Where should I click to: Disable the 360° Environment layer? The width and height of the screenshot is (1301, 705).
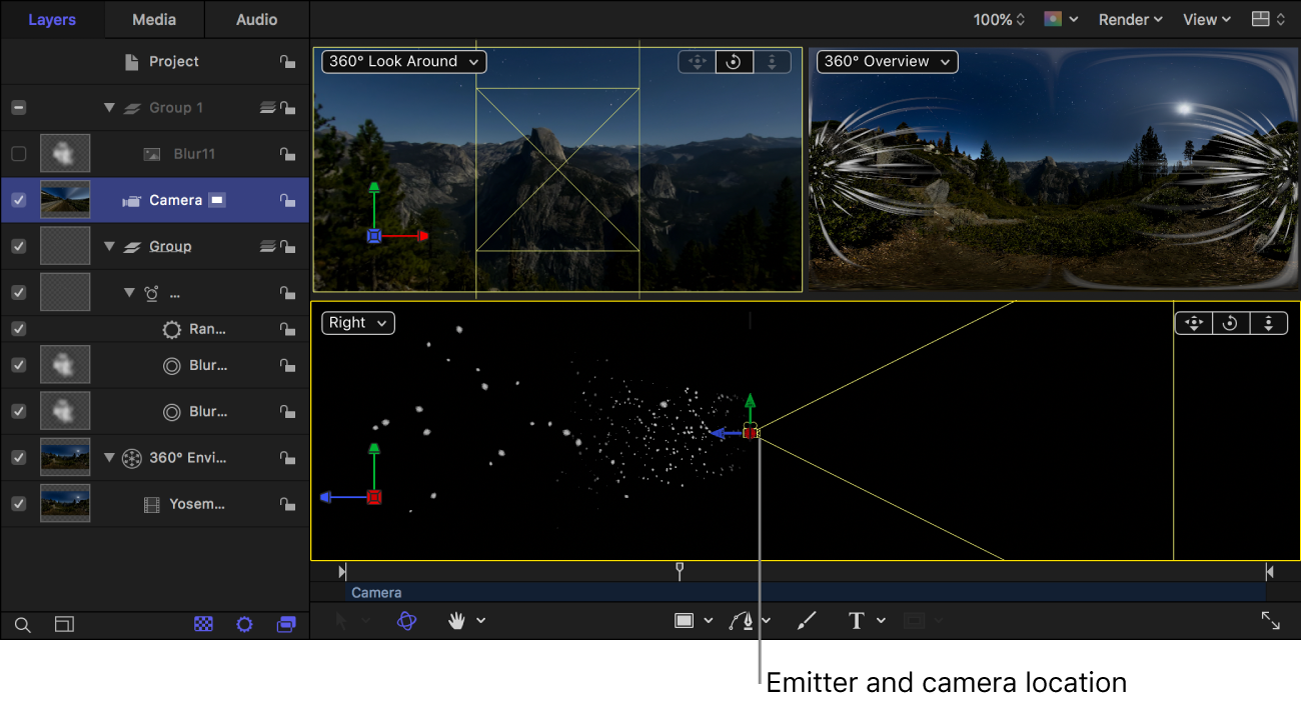click(x=18, y=457)
